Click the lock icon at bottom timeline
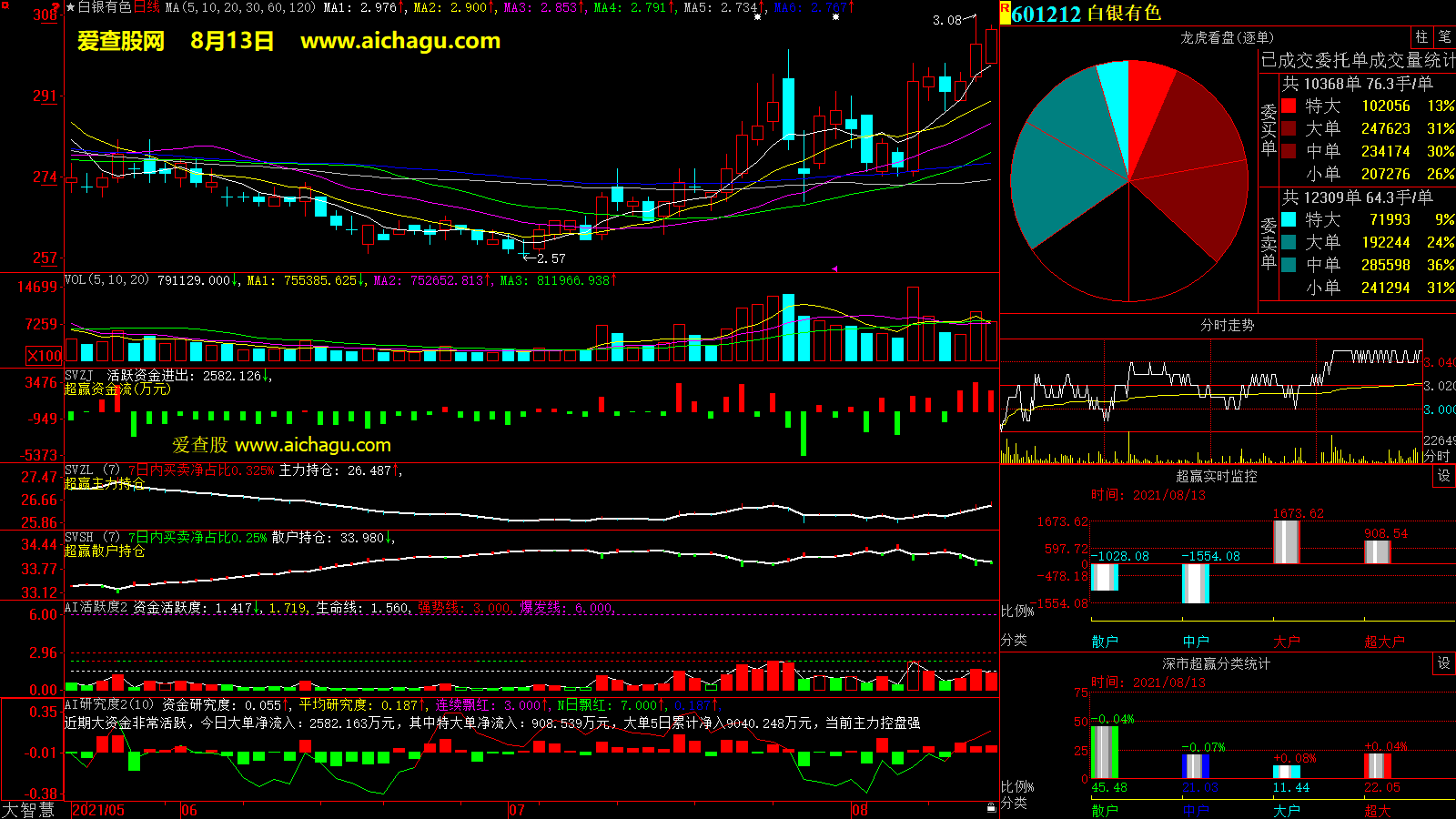Viewport: 1456px width, 819px height. click(x=991, y=807)
